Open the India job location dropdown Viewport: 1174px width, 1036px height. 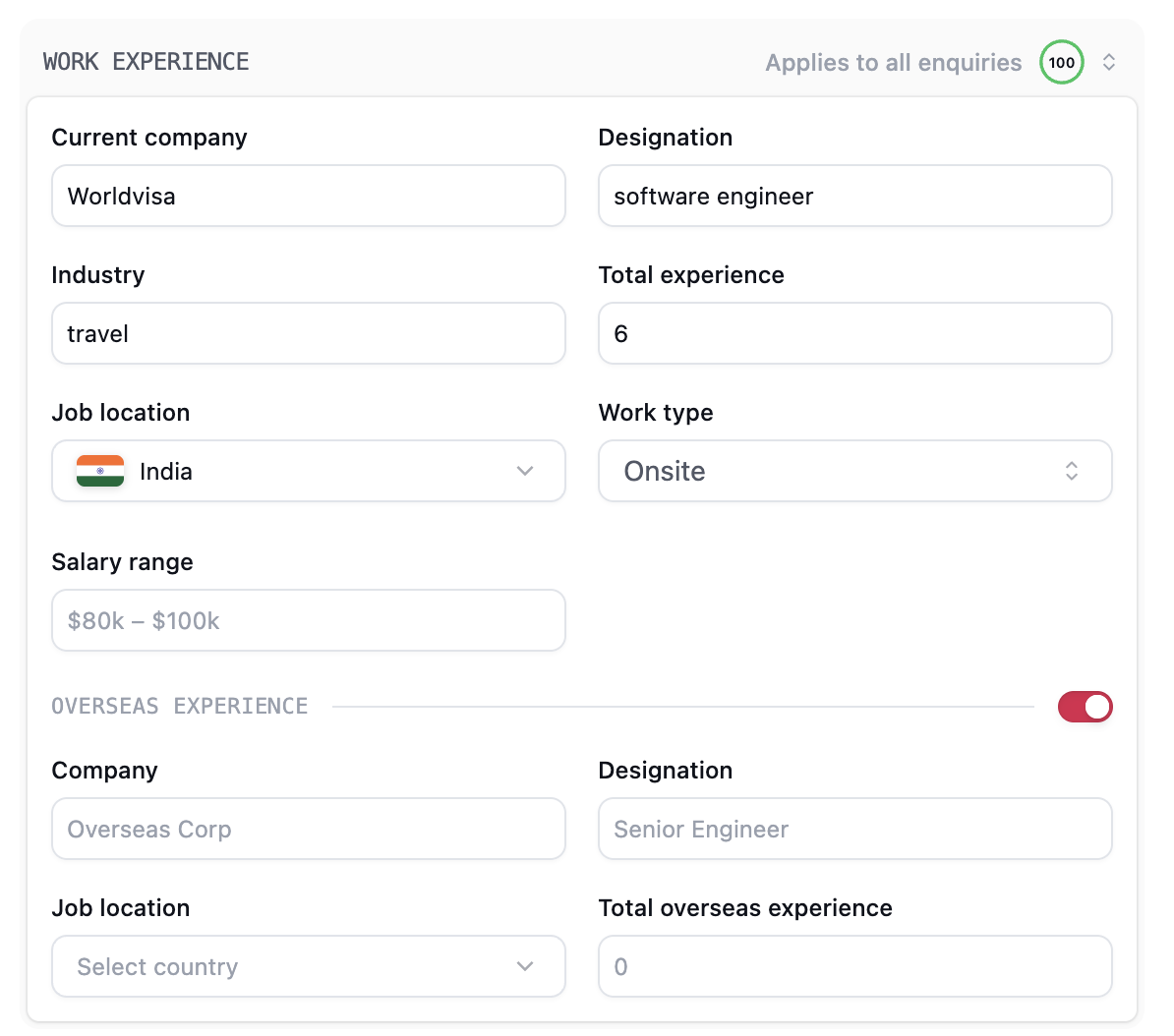[x=309, y=471]
